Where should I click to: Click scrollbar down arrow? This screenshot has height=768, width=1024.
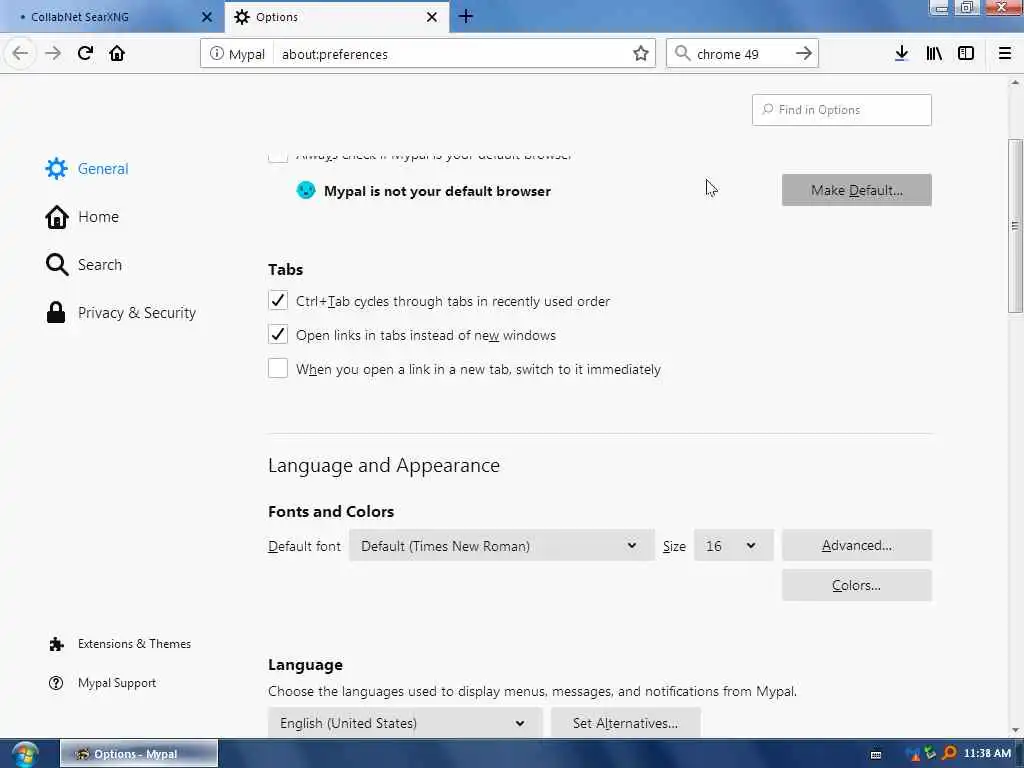(1015, 730)
